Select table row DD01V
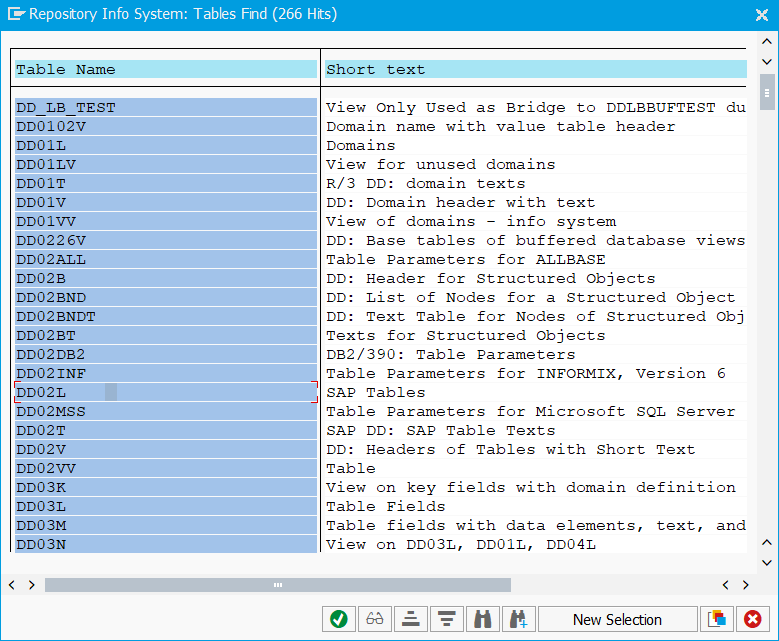 click(x=165, y=202)
